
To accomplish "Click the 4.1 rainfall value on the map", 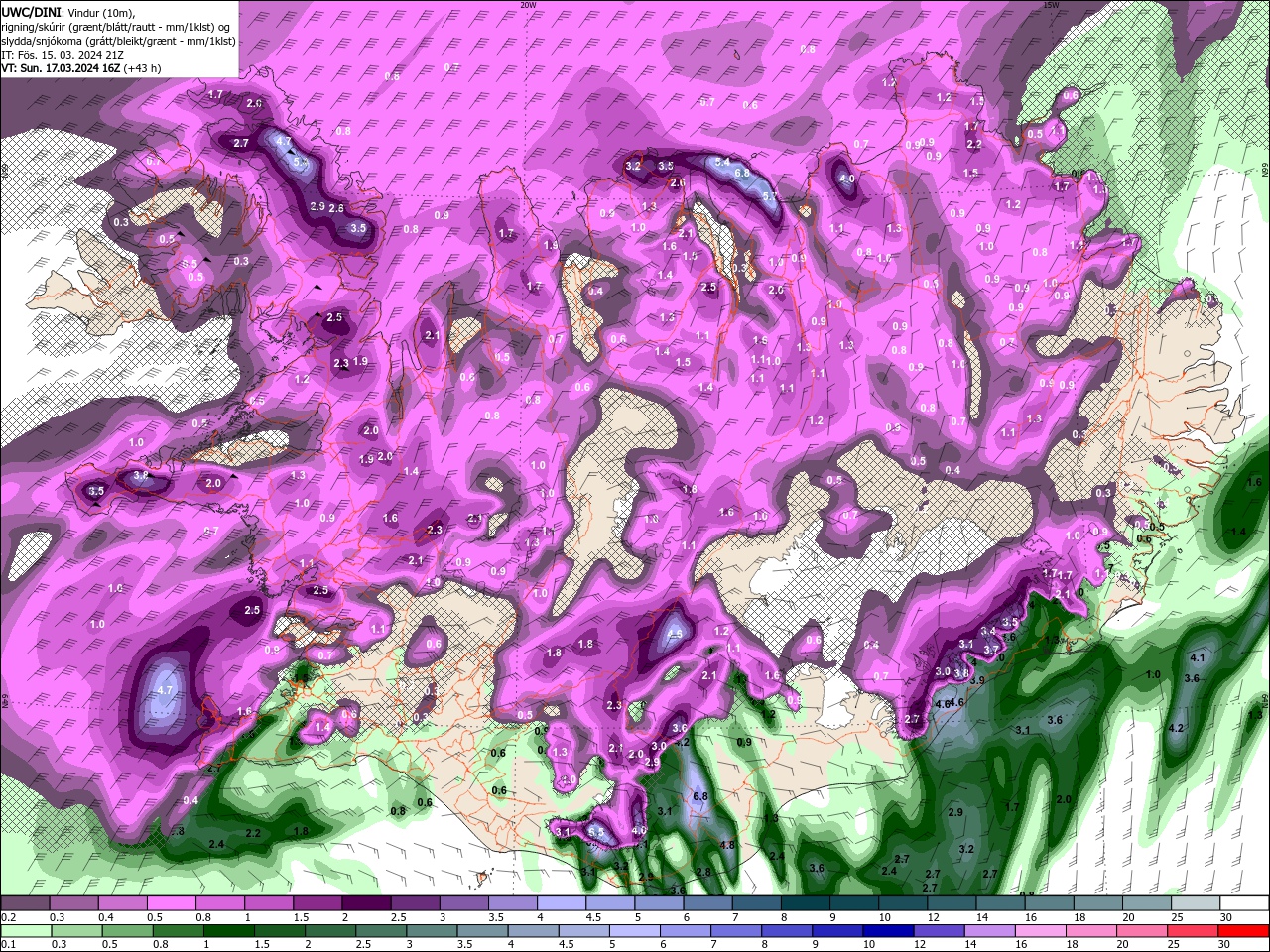I will coord(1197,657).
